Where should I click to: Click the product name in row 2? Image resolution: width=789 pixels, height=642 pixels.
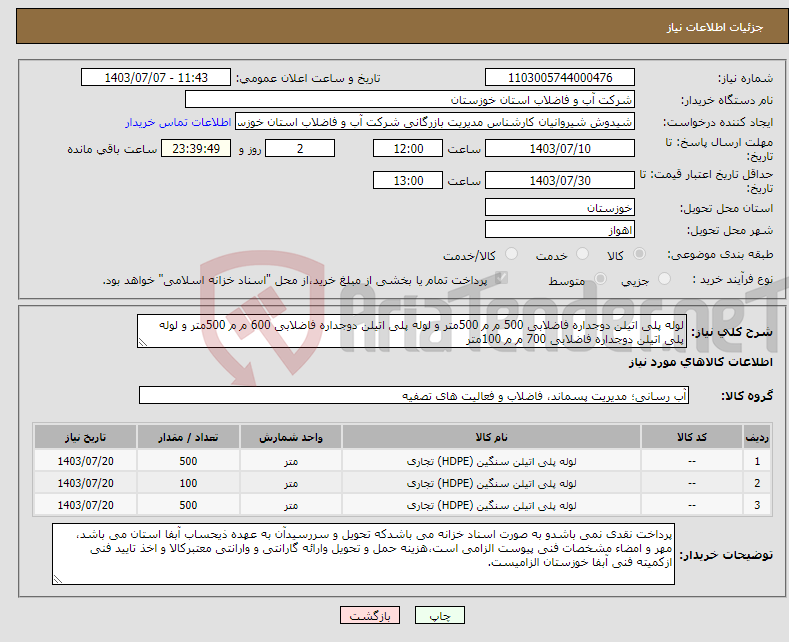(x=491, y=483)
